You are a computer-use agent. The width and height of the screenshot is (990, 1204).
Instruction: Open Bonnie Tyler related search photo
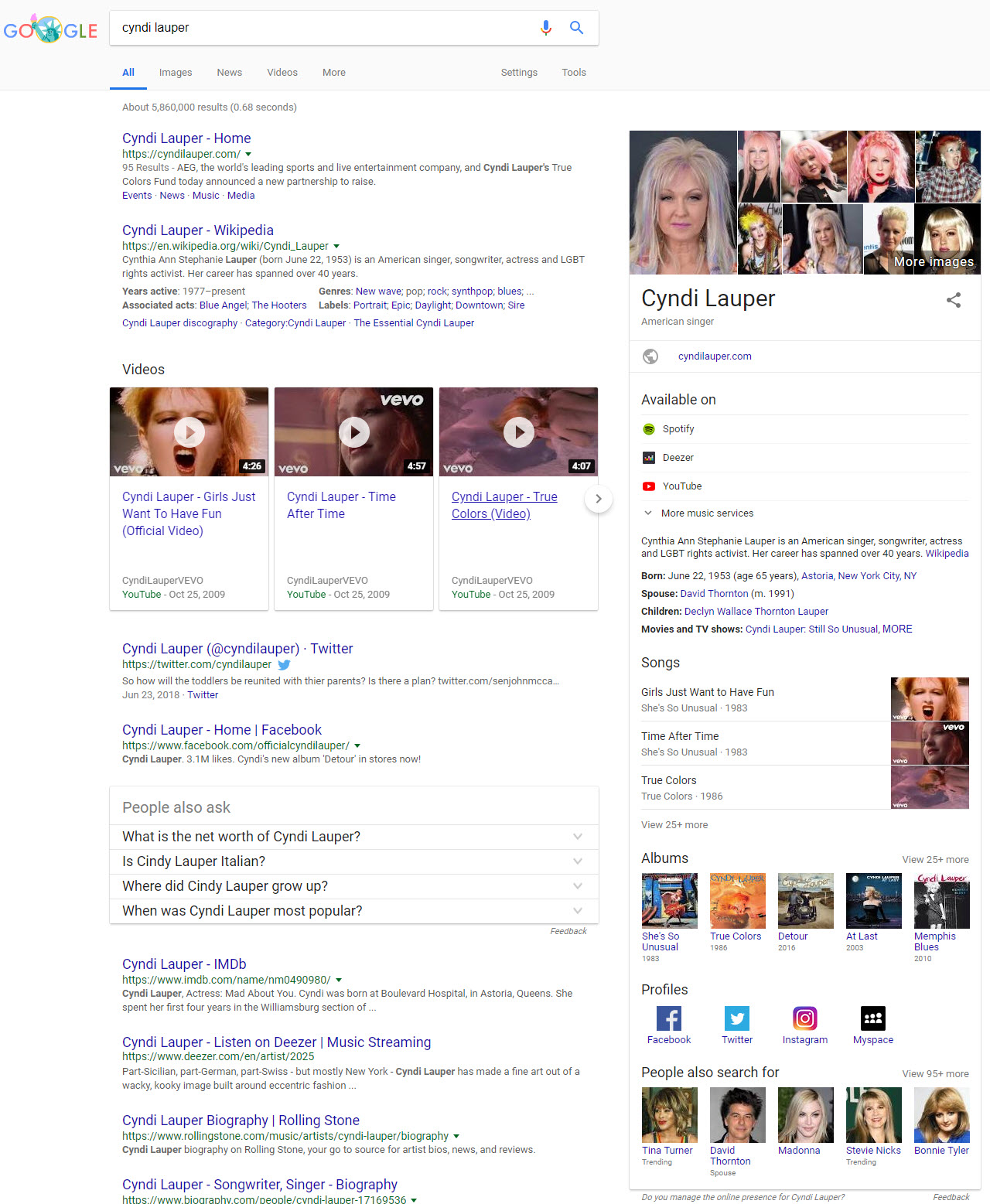(942, 1115)
